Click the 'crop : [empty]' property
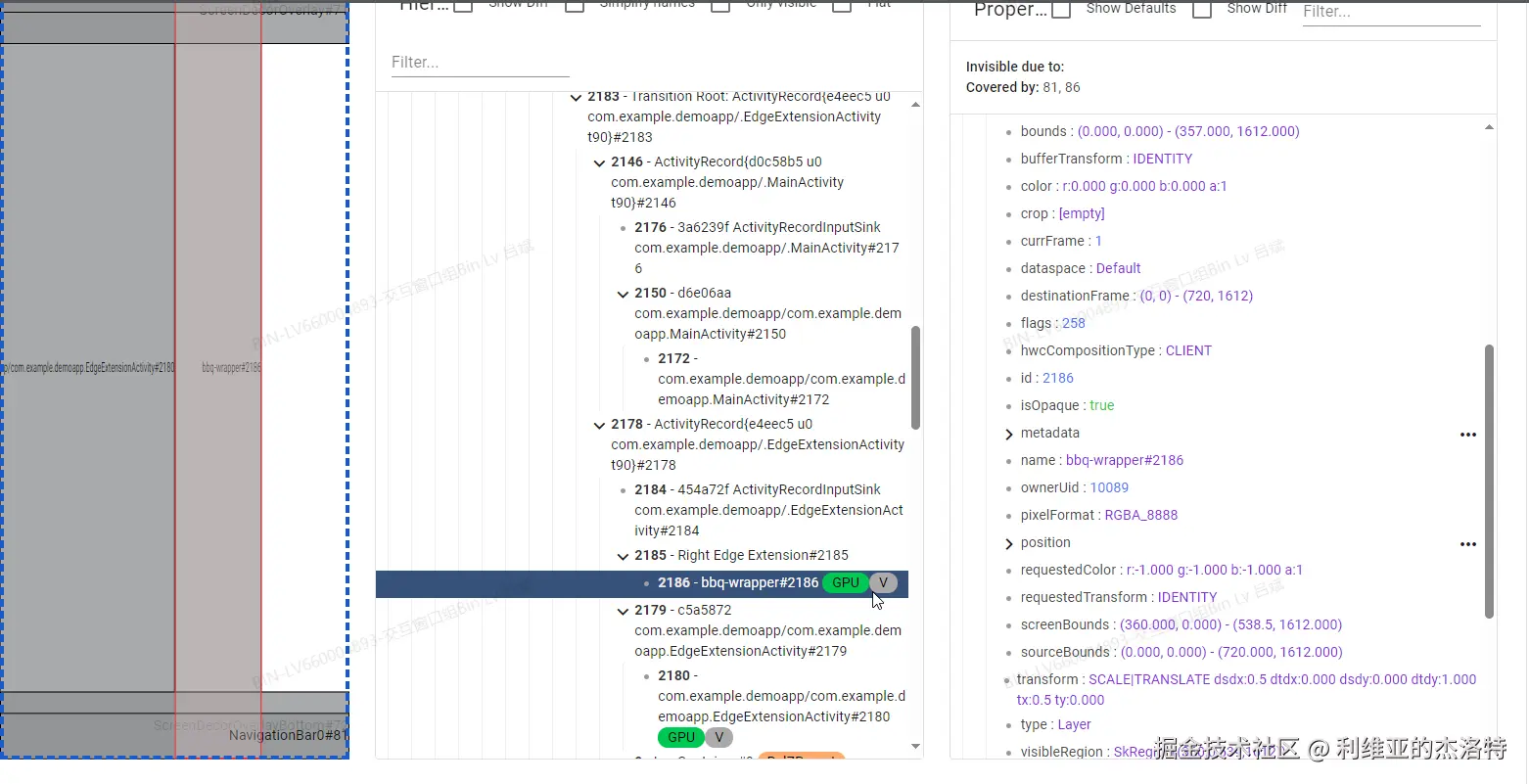 point(1062,213)
